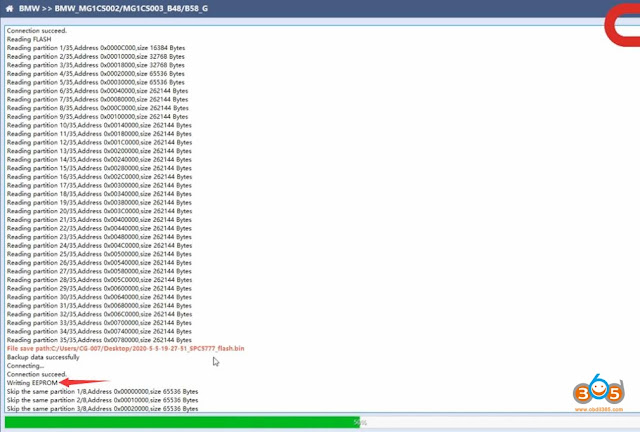Screen dimensions: 640x432
Task: Select log line 'Reading partition 3/35' at 0x00018000
Action: (x=96, y=65)
